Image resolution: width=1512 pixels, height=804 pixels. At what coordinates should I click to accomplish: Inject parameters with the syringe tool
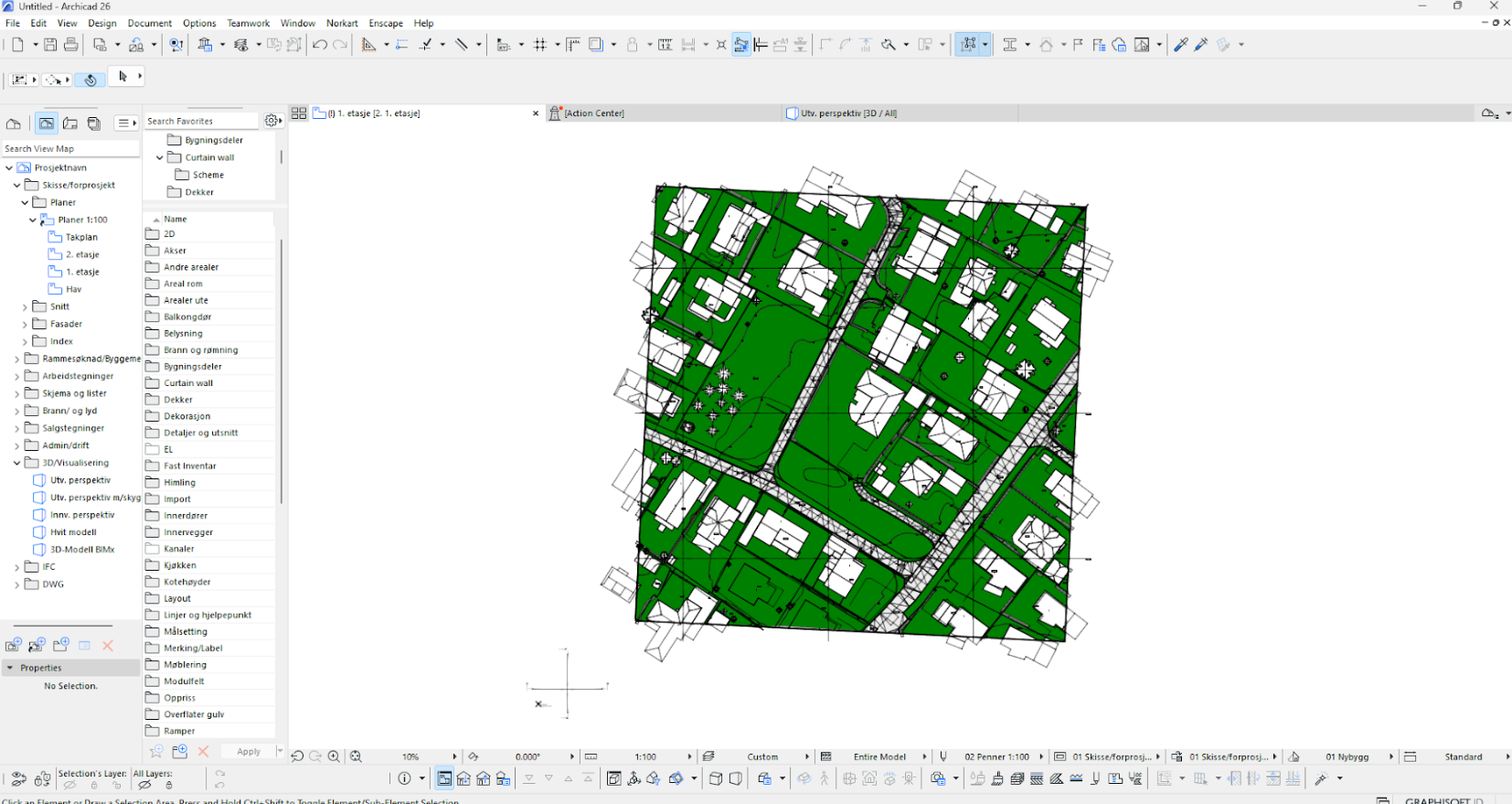click(x=1201, y=44)
